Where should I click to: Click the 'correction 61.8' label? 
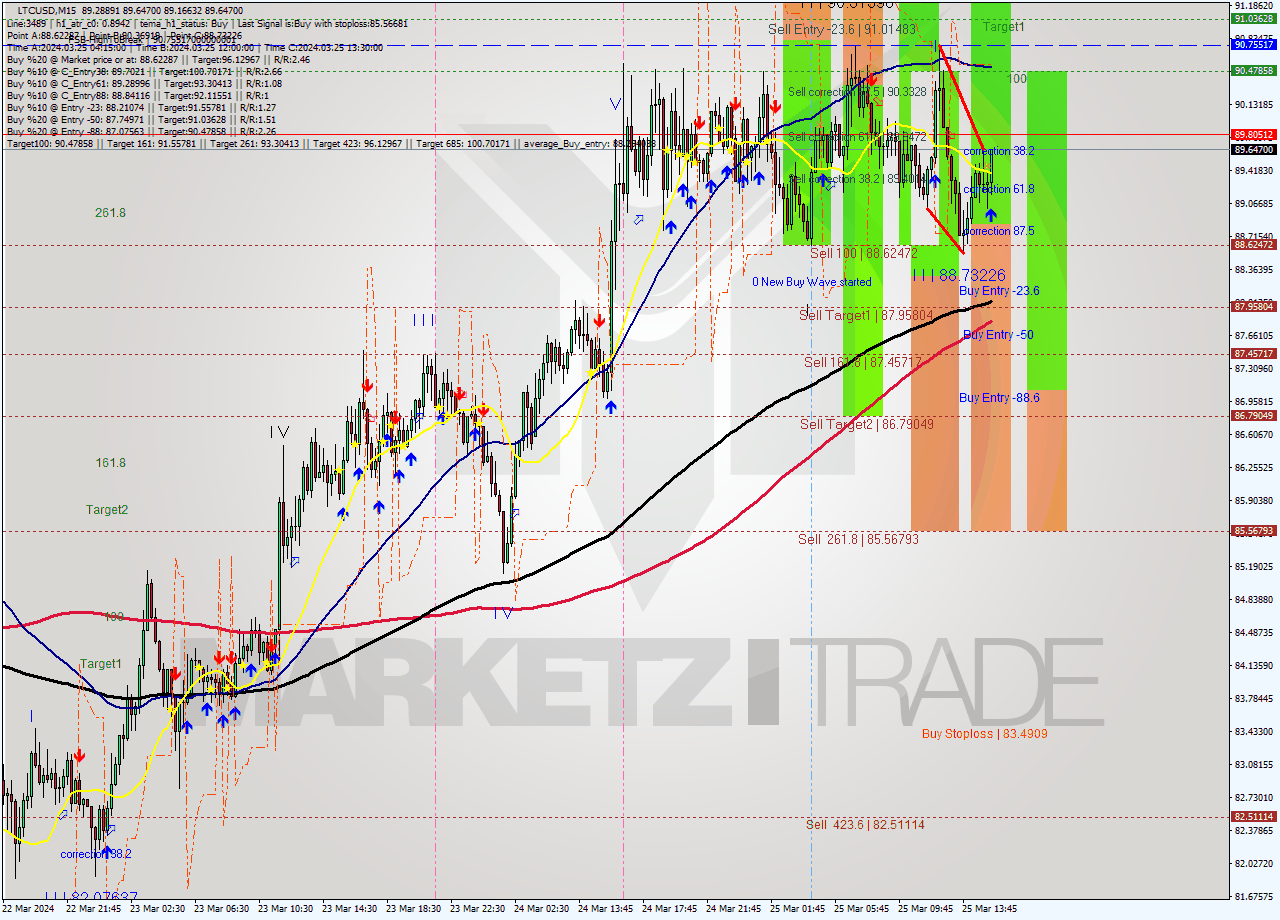coord(999,189)
